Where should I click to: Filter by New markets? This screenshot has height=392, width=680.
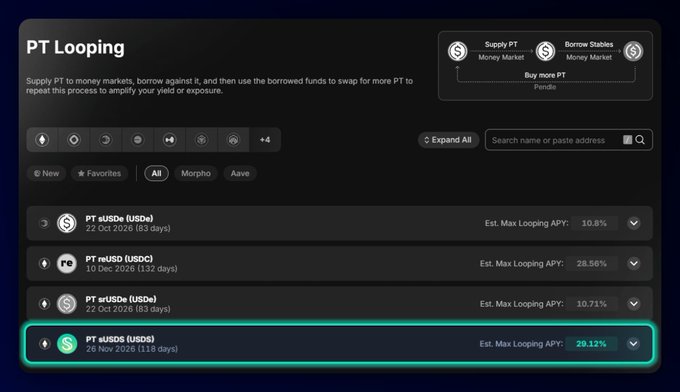coord(46,173)
